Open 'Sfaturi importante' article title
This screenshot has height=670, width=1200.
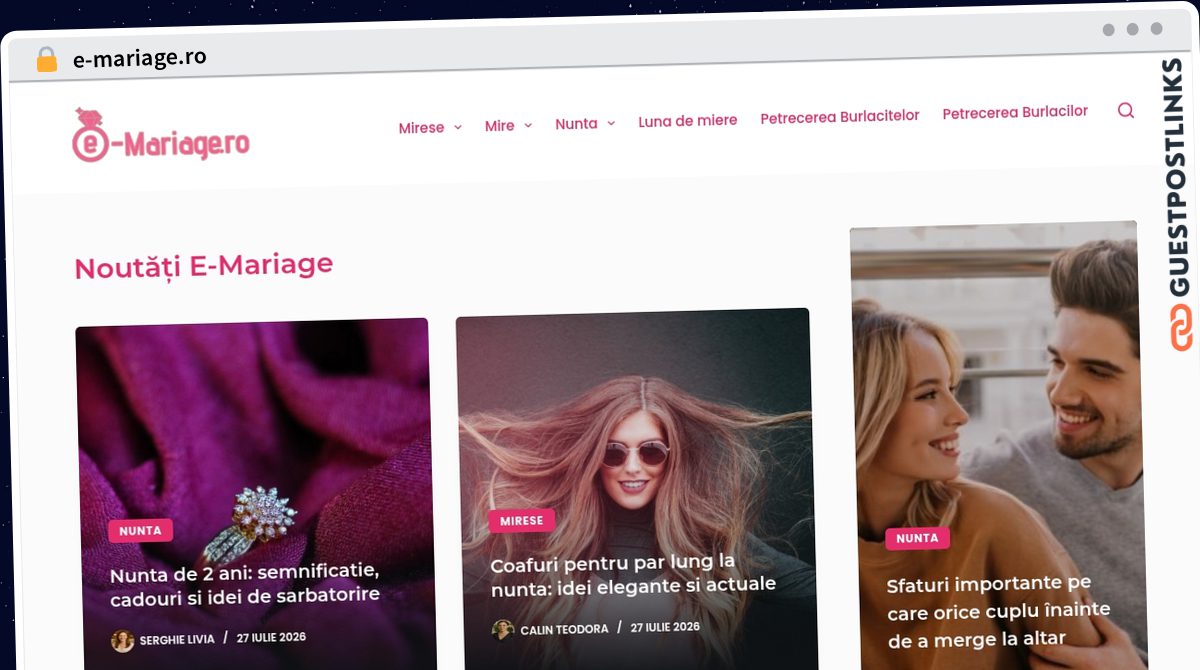click(x=998, y=611)
